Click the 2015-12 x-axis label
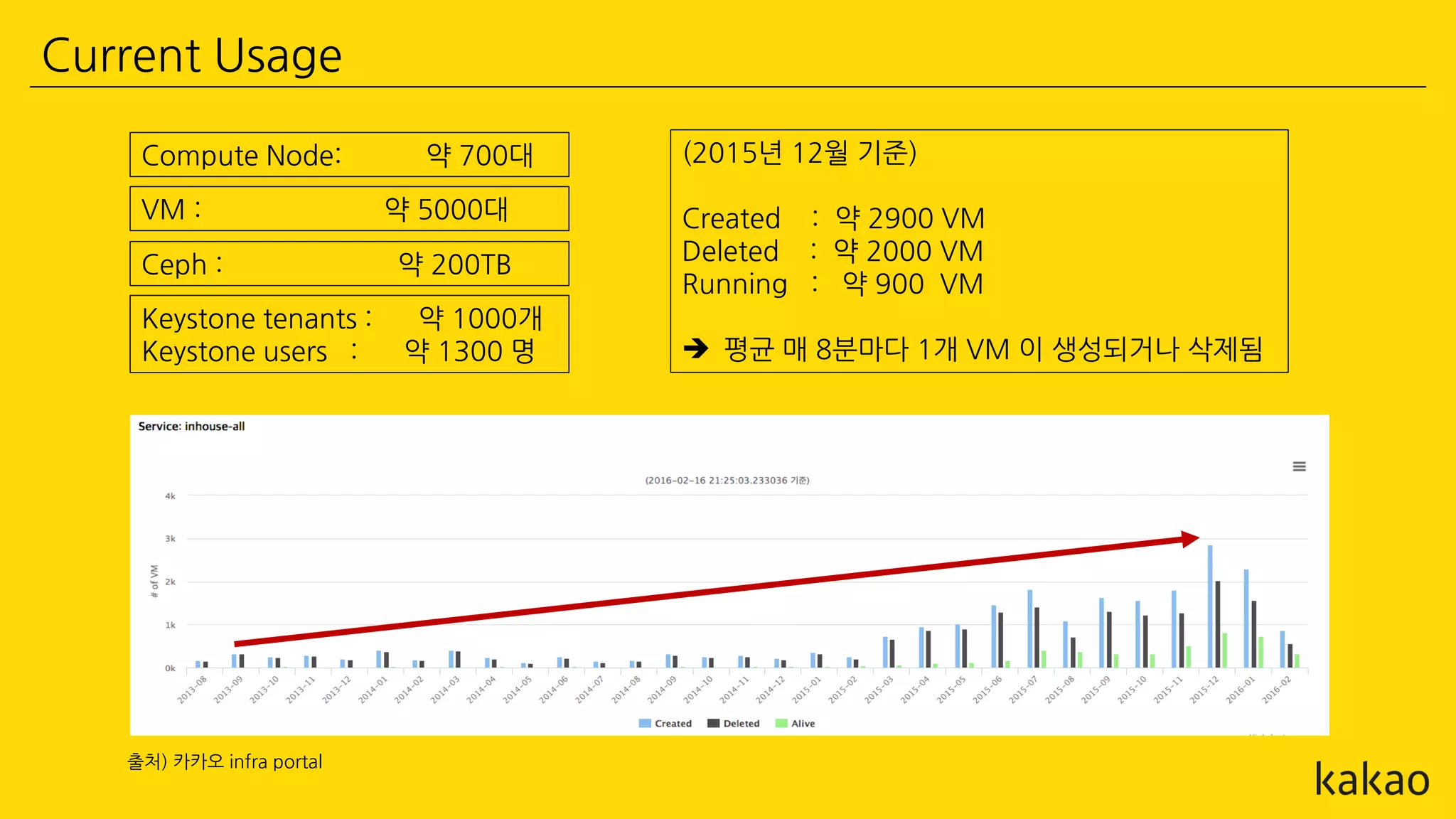The width and height of the screenshot is (1456, 819). coord(1204,690)
